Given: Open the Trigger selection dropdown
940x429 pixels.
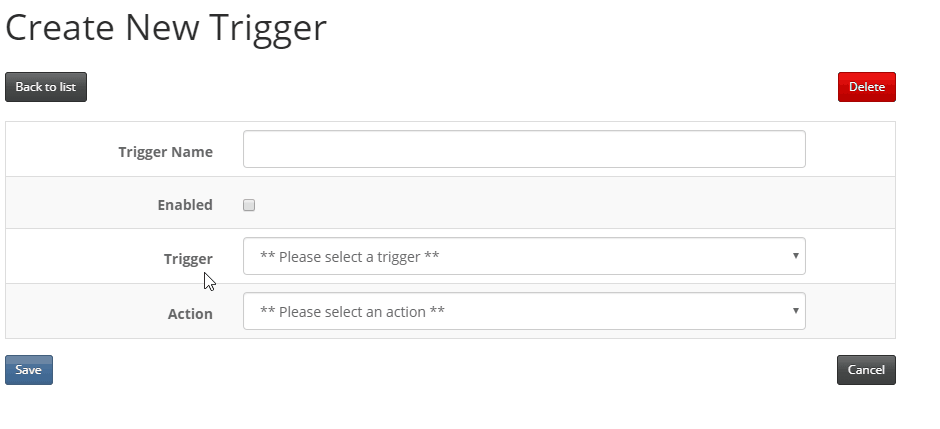Looking at the screenshot, I should 524,256.
